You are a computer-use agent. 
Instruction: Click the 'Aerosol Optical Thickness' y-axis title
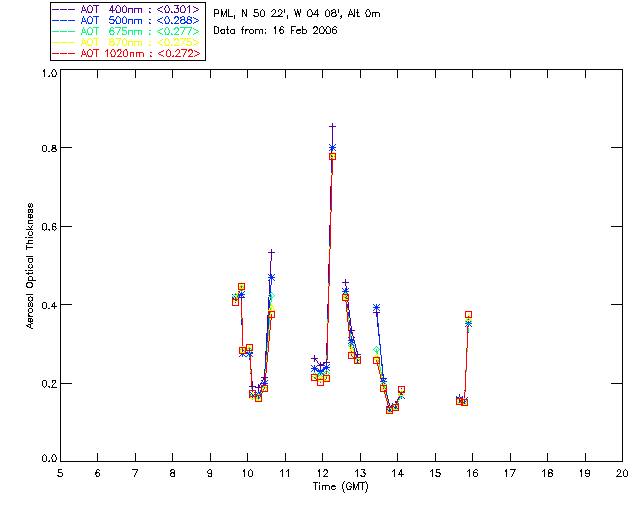tap(32, 266)
